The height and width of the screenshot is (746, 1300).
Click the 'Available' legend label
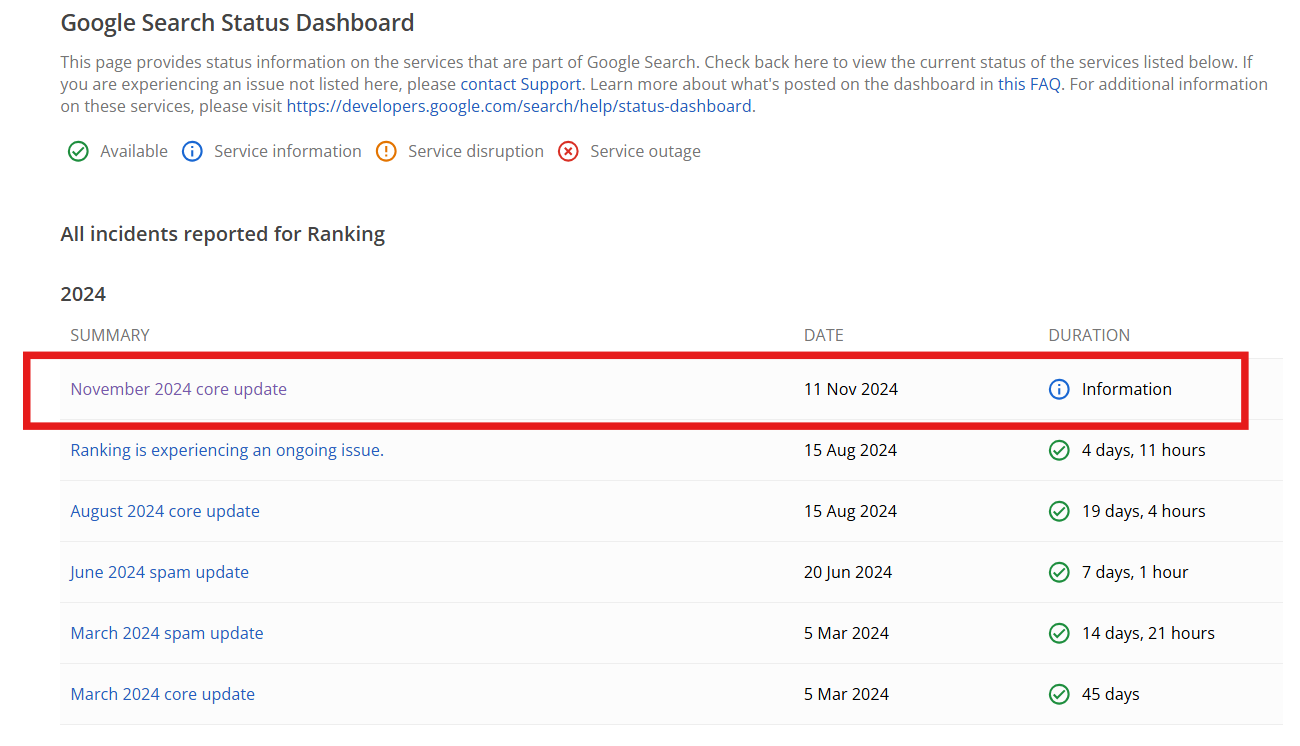134,151
